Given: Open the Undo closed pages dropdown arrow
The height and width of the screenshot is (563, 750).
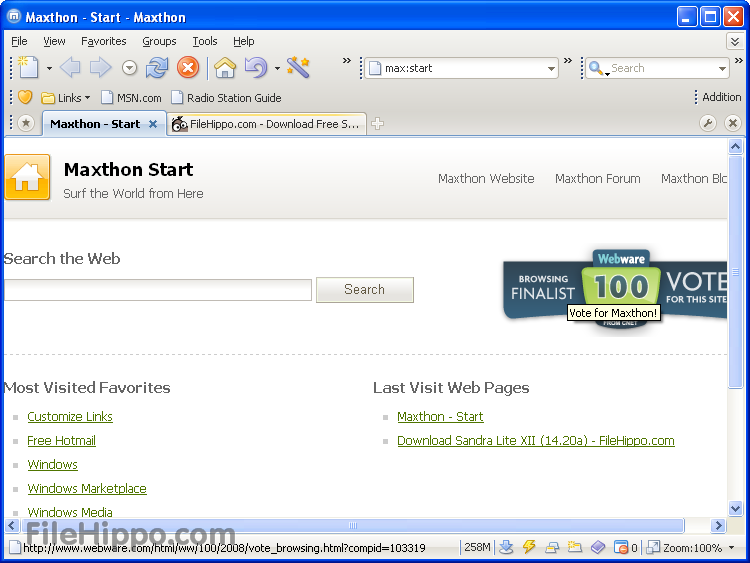Looking at the screenshot, I should tap(277, 68).
